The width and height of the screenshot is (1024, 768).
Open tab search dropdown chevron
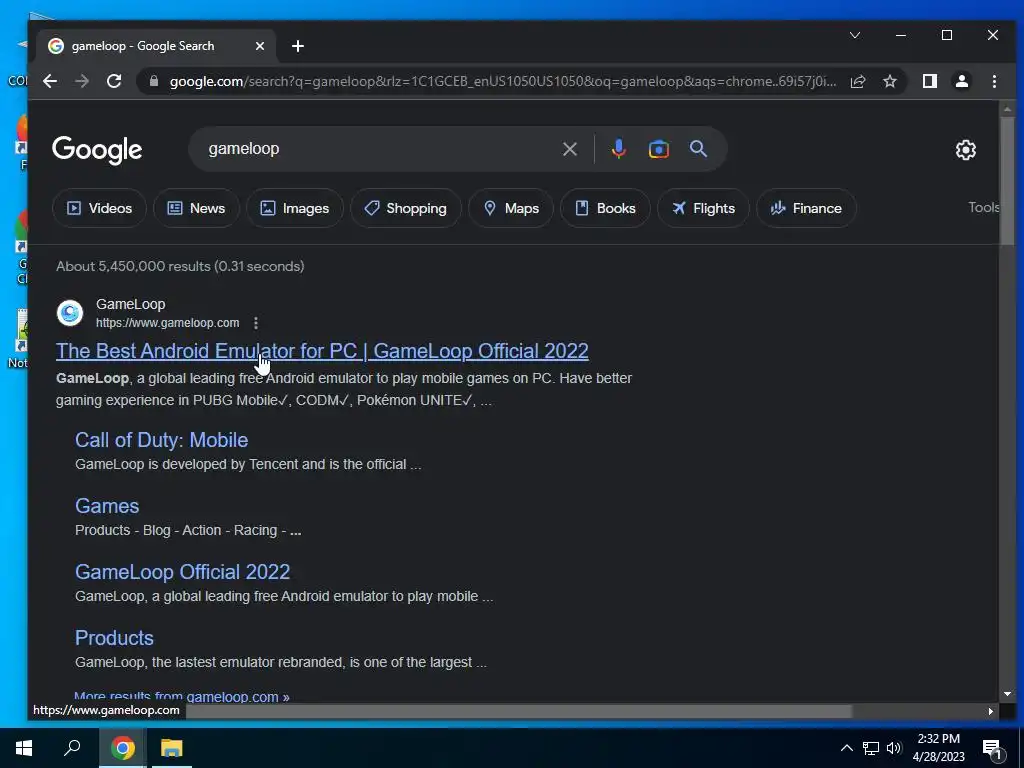tap(855, 35)
